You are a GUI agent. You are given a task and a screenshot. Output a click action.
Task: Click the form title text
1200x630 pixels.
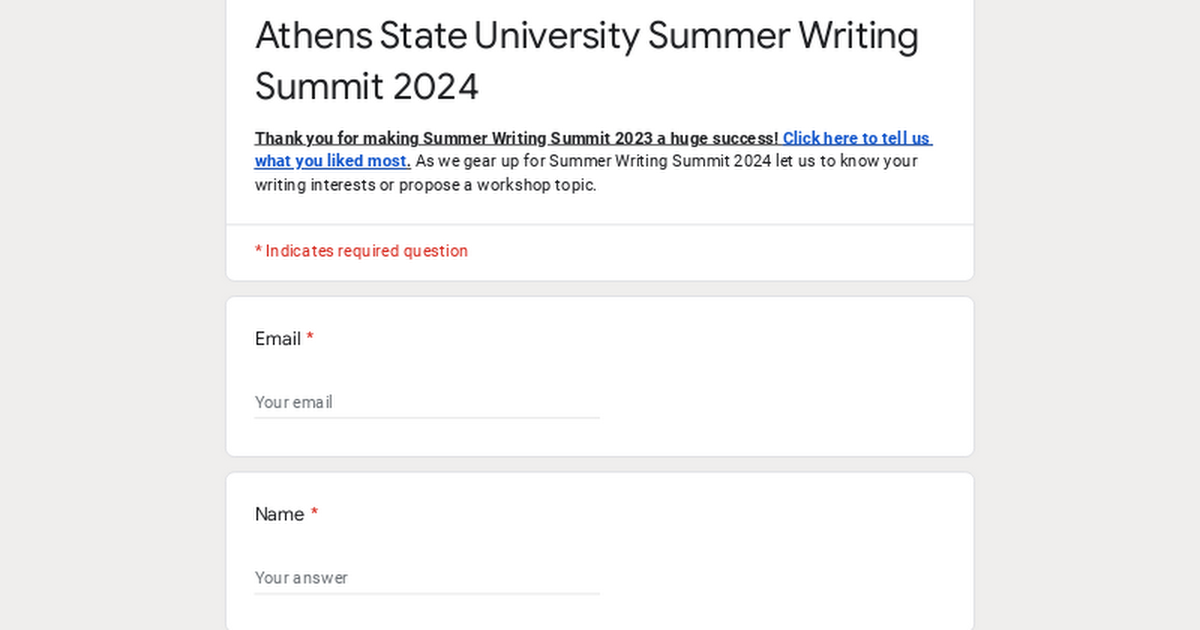click(x=587, y=60)
